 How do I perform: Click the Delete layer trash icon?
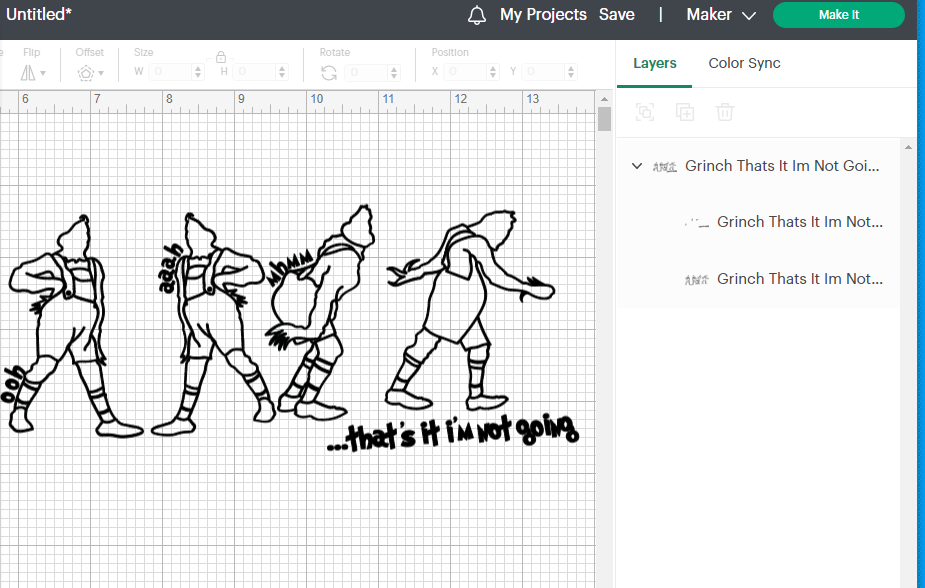point(724,111)
